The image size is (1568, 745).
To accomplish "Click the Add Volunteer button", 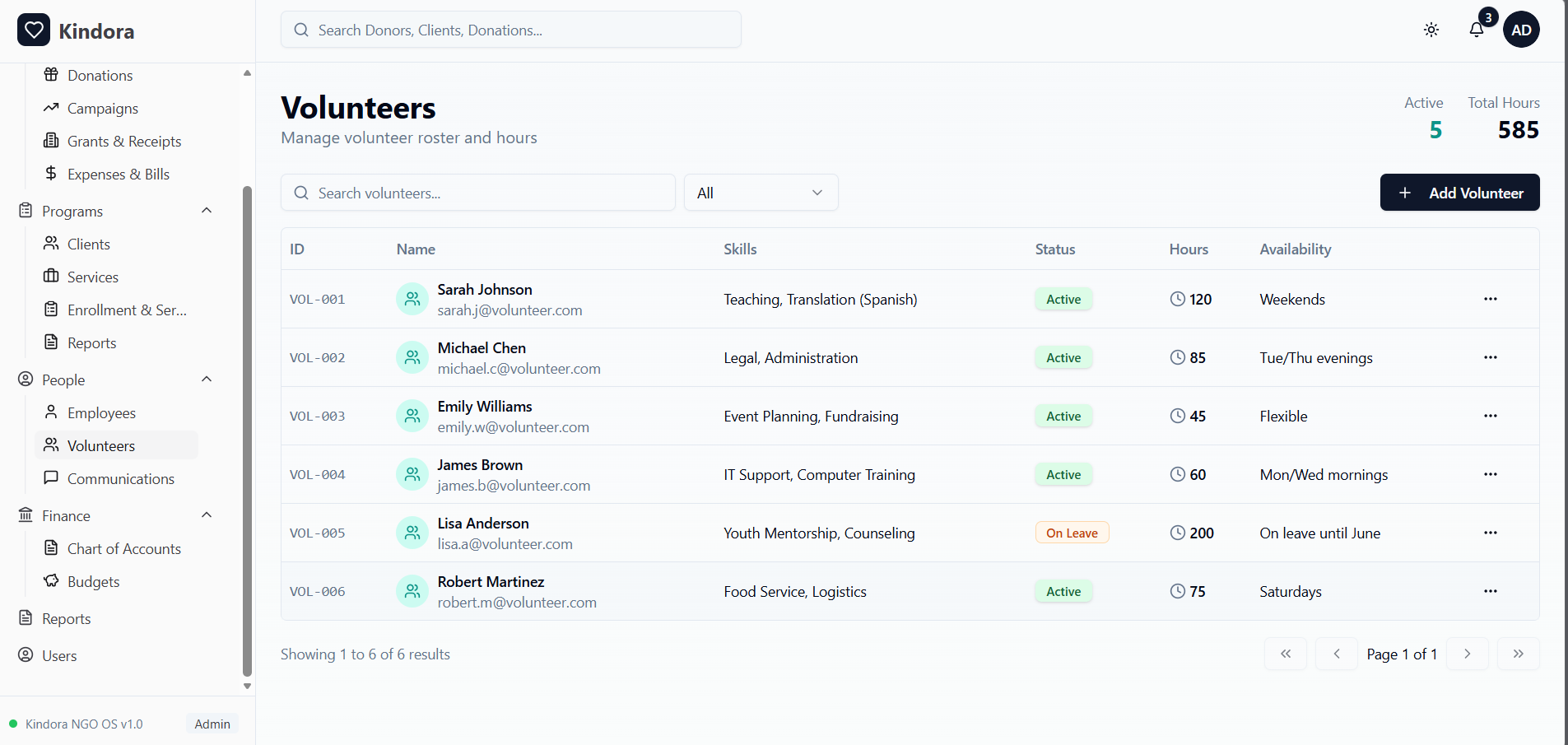I will pyautogui.click(x=1459, y=193).
